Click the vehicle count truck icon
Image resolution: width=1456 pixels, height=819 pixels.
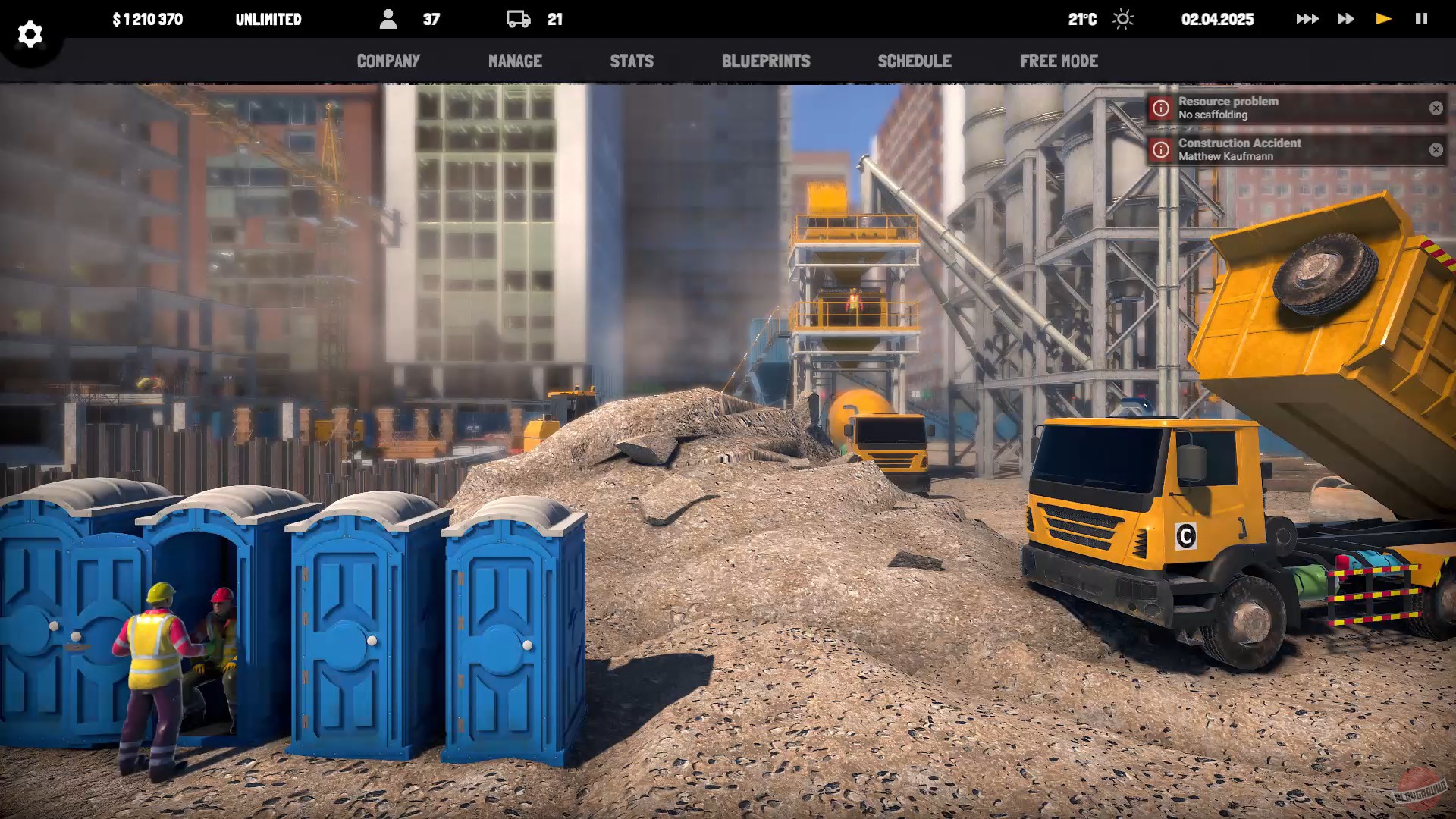[519, 18]
